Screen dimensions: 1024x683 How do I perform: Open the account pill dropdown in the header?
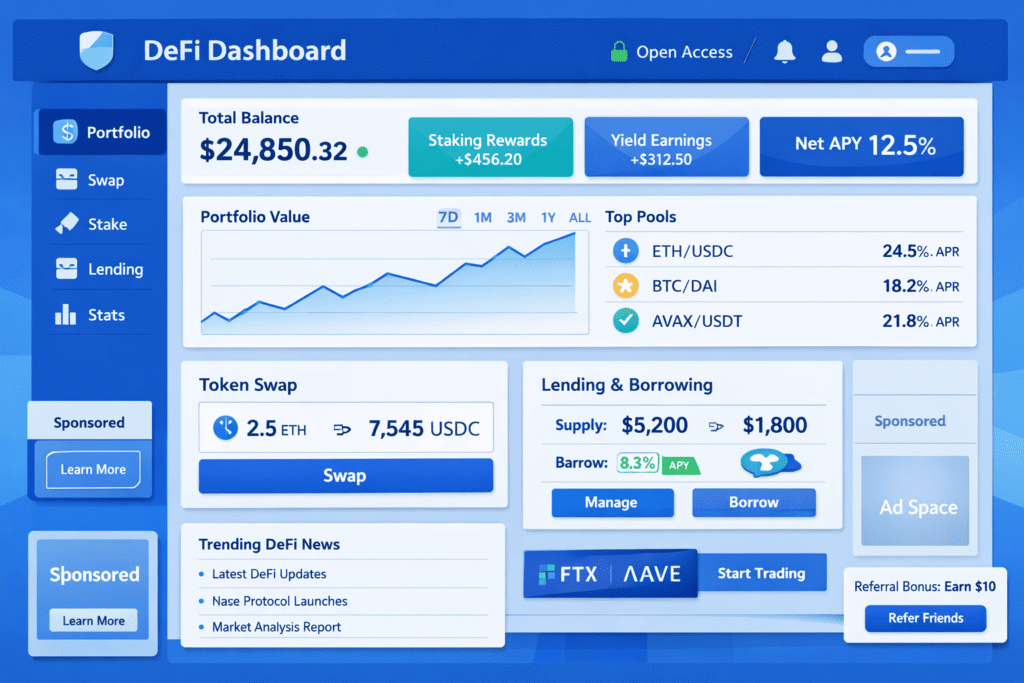point(908,51)
